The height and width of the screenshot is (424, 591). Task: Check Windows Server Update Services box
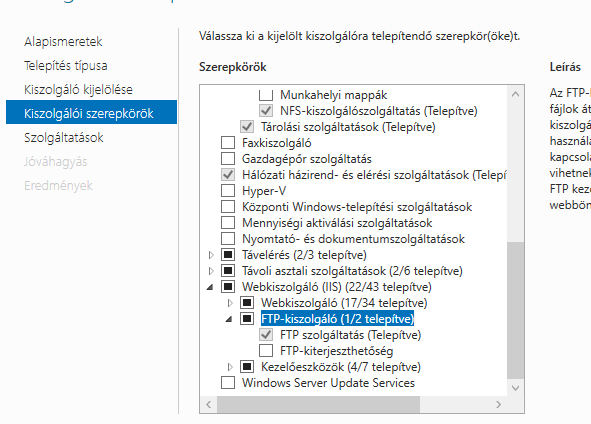pyautogui.click(x=228, y=383)
